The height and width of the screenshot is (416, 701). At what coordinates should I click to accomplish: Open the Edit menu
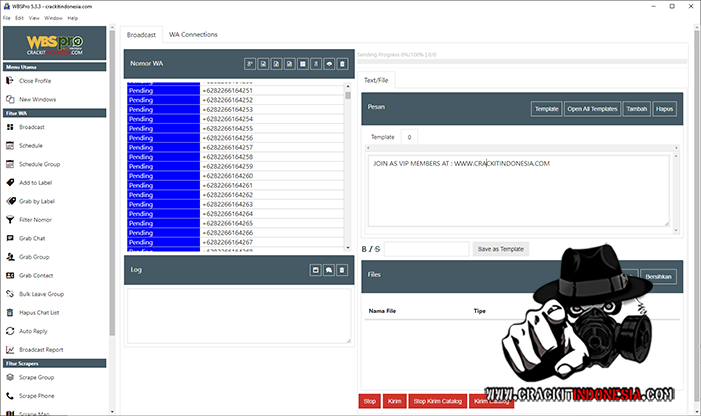coord(19,18)
